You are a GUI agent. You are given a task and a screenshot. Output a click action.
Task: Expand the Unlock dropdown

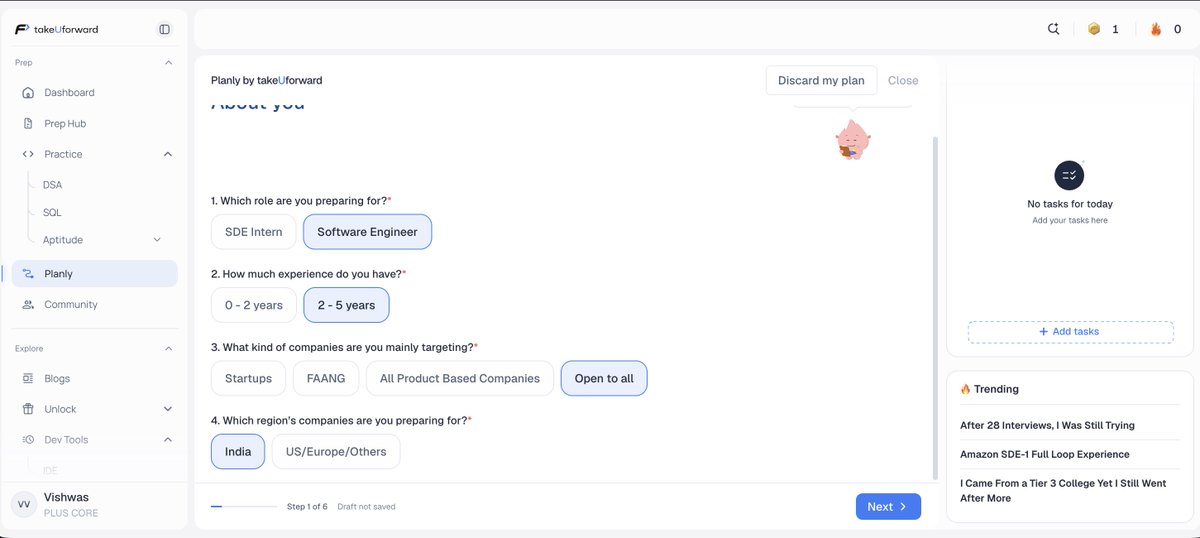tap(167, 409)
